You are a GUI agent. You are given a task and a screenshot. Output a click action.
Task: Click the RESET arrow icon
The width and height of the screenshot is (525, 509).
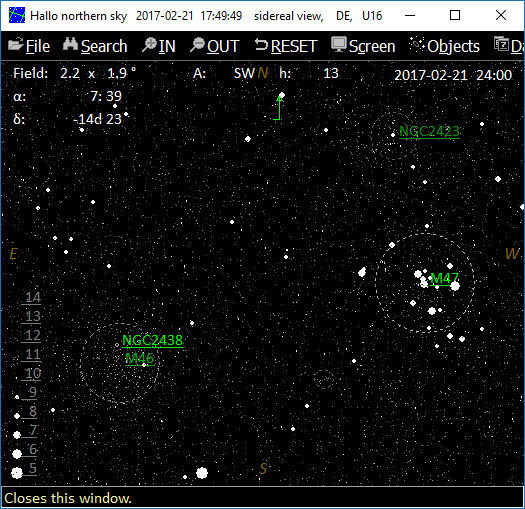pyautogui.click(x=261, y=45)
